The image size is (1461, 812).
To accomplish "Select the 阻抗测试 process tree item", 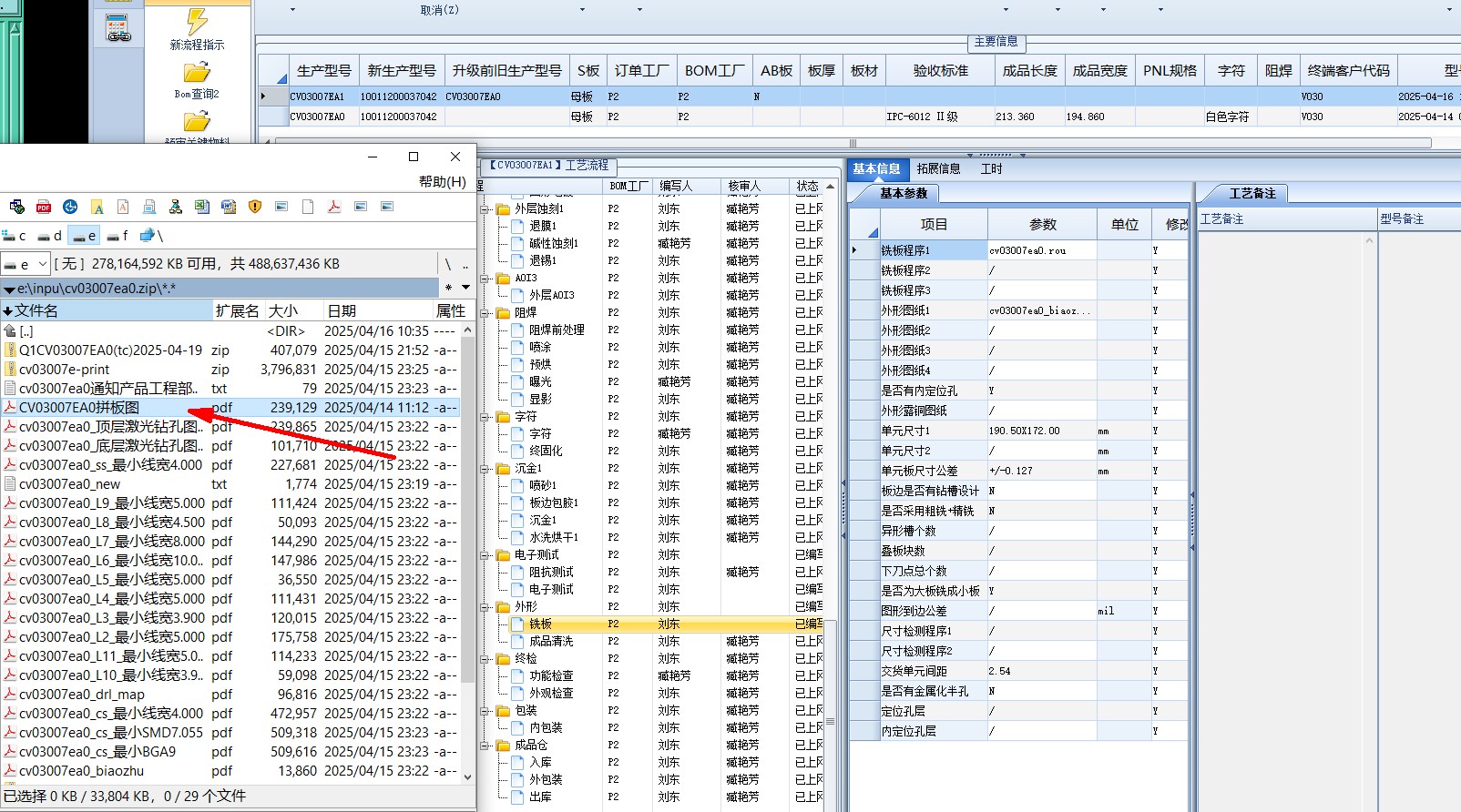I will (551, 572).
